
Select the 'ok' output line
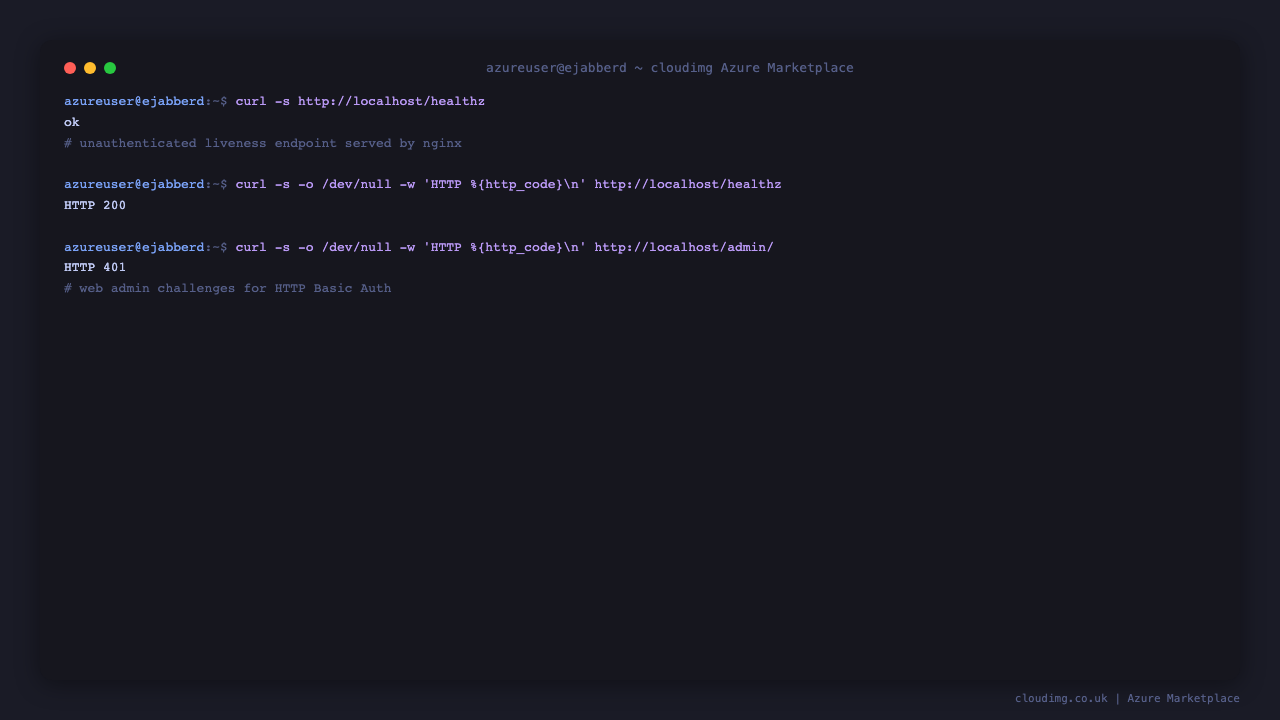pos(72,123)
